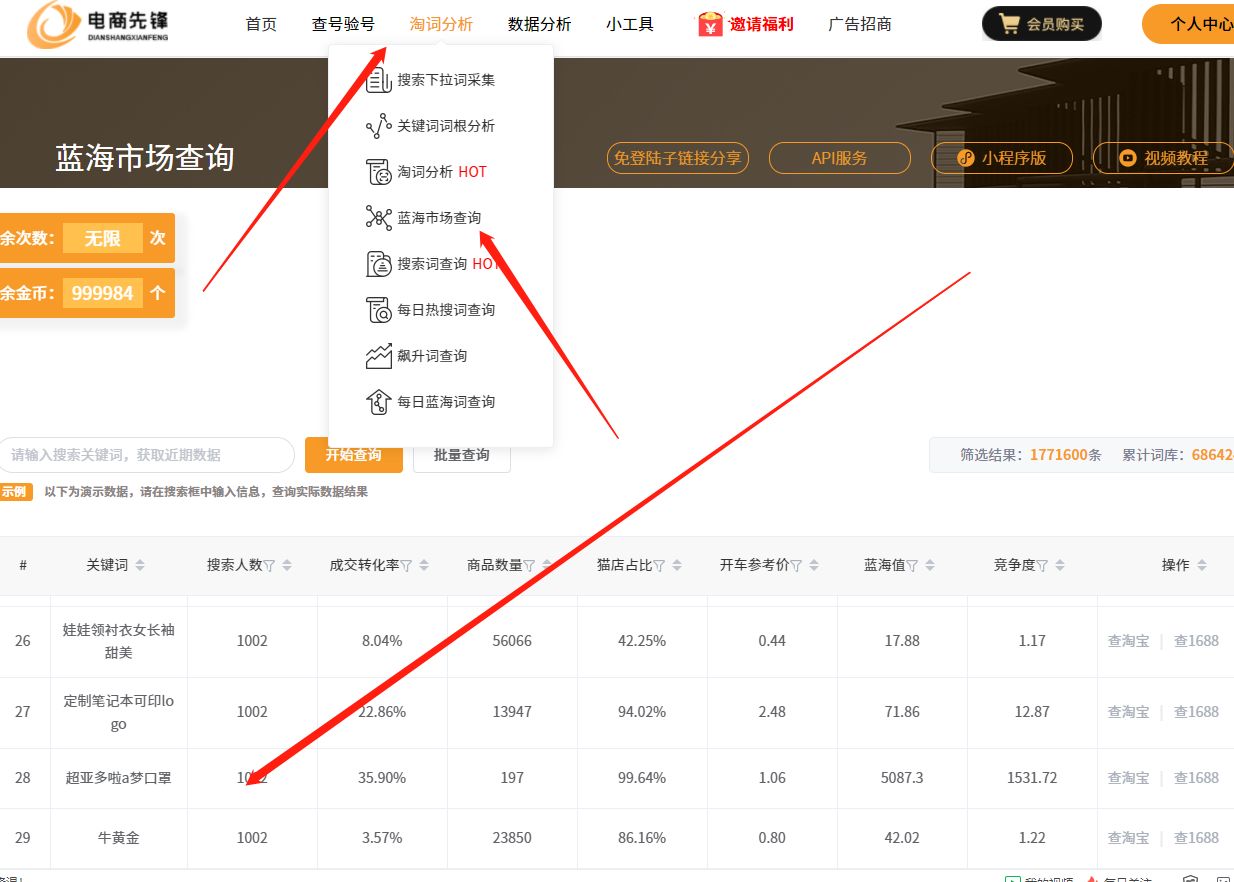This screenshot has height=882, width=1234.
Task: Click 蓝海市场查询 menu icon
Action: (x=378, y=218)
